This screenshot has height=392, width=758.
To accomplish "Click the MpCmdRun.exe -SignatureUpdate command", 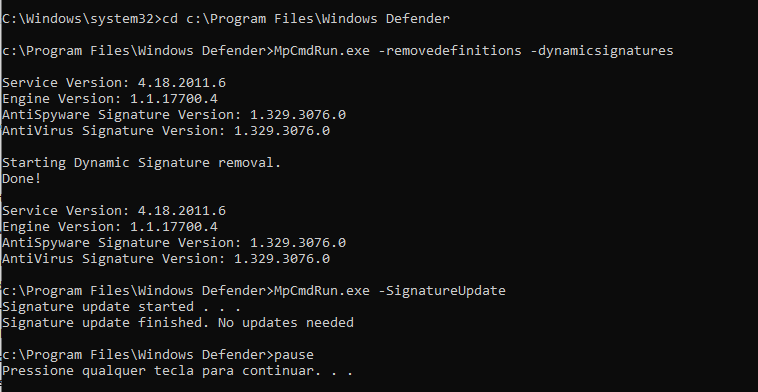I will 390,290.
